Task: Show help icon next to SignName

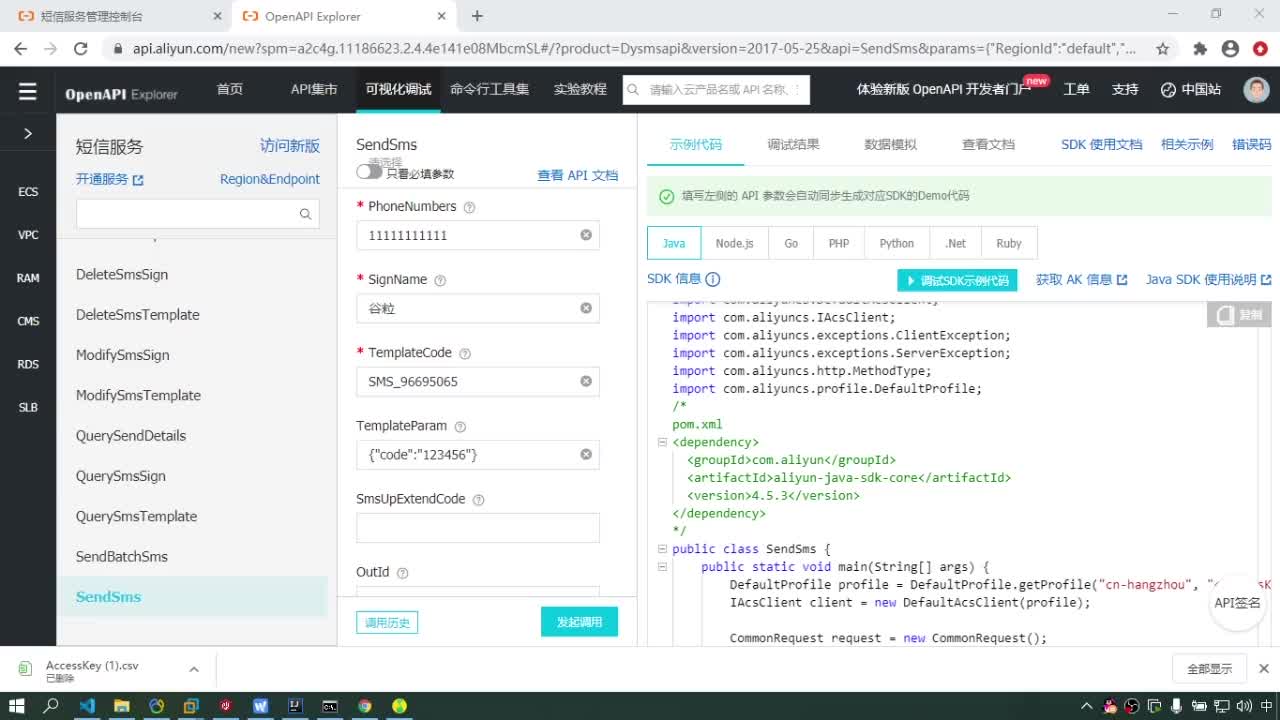Action: pyautogui.click(x=440, y=280)
